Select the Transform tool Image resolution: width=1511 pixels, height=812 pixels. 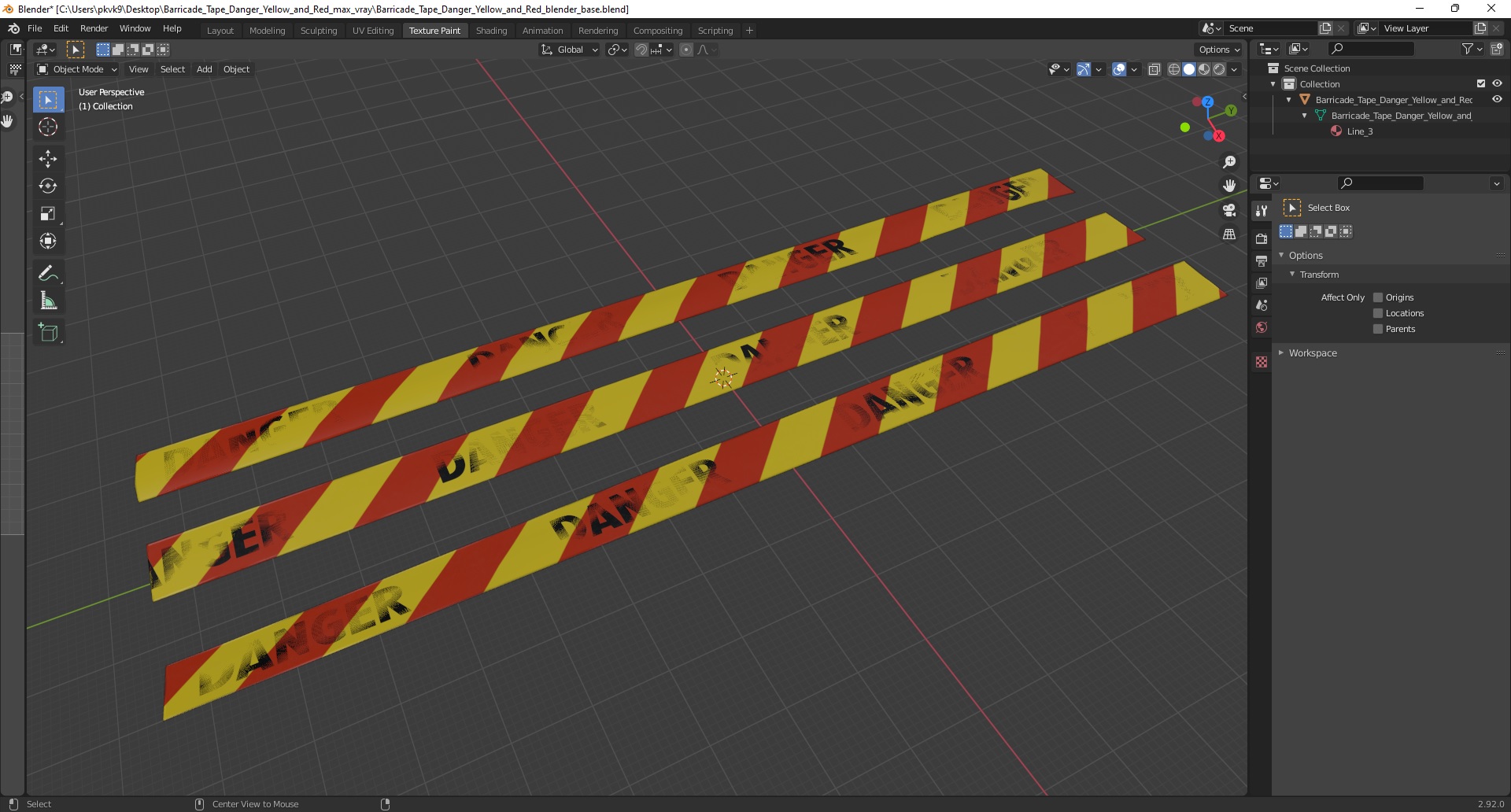pyautogui.click(x=48, y=242)
